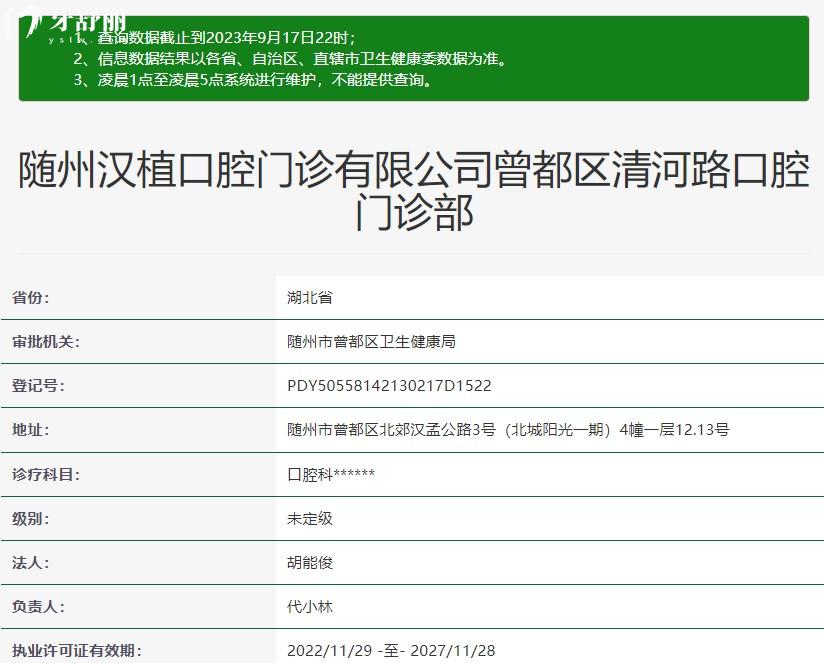Screen dimensions: 824x663
Task: Click the 登记号 label
Action: [38, 386]
